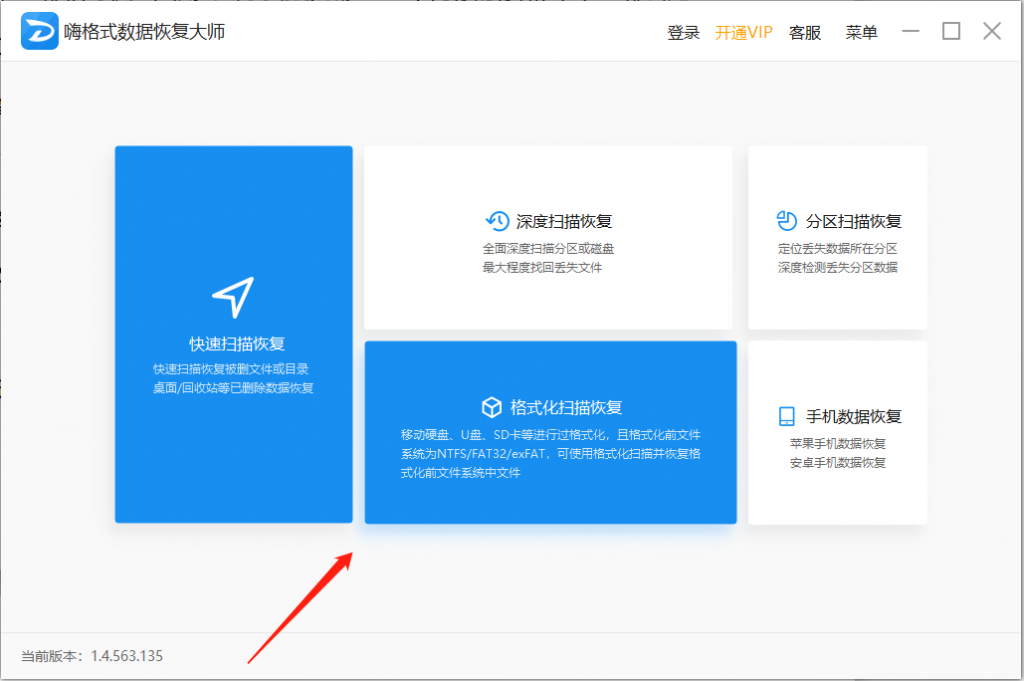Click the text 快速扫描恢复被删文件或目录
The height and width of the screenshot is (681, 1024).
point(231,369)
